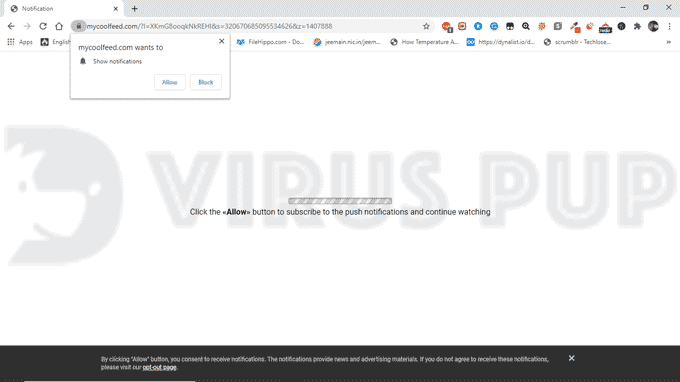Open the red square extension icon
680x382 pixels.
(462, 26)
